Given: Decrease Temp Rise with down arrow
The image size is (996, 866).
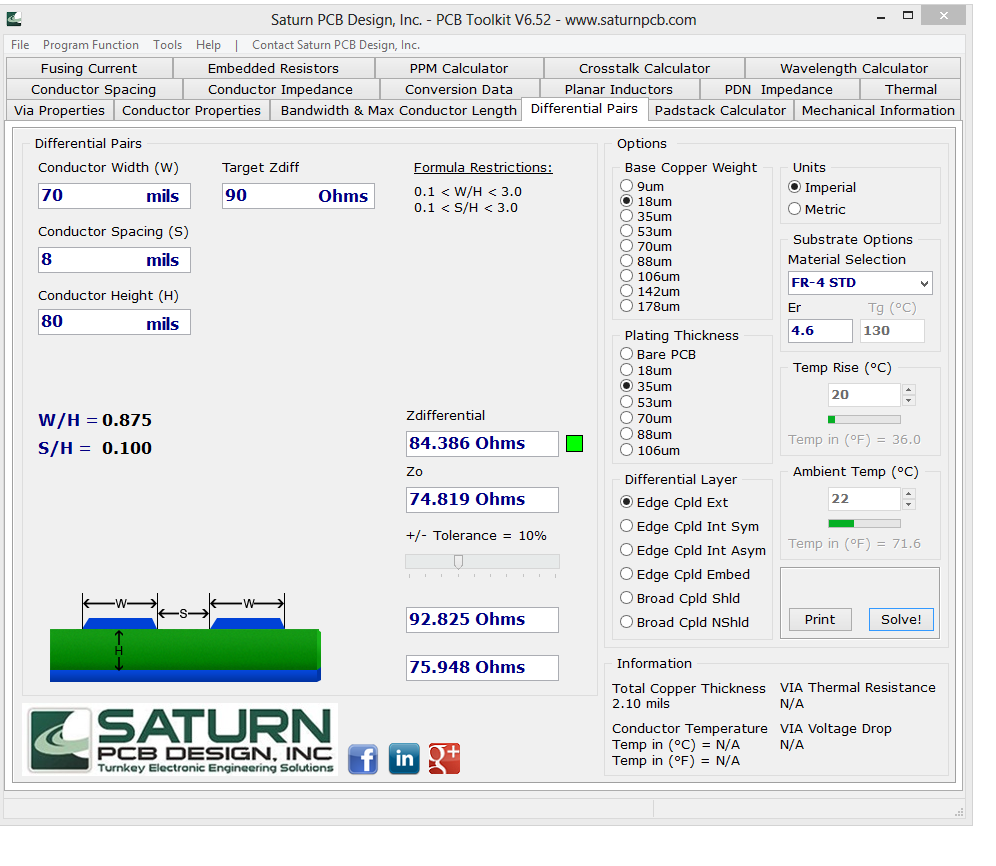Looking at the screenshot, I should click(x=909, y=400).
